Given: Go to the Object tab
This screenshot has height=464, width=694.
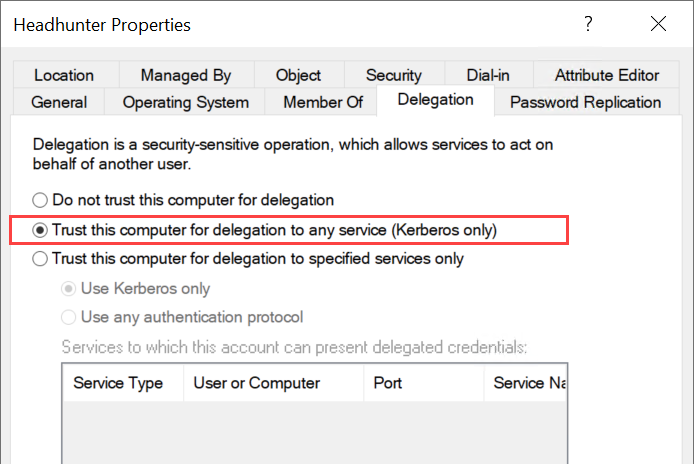Looking at the screenshot, I should [x=299, y=75].
